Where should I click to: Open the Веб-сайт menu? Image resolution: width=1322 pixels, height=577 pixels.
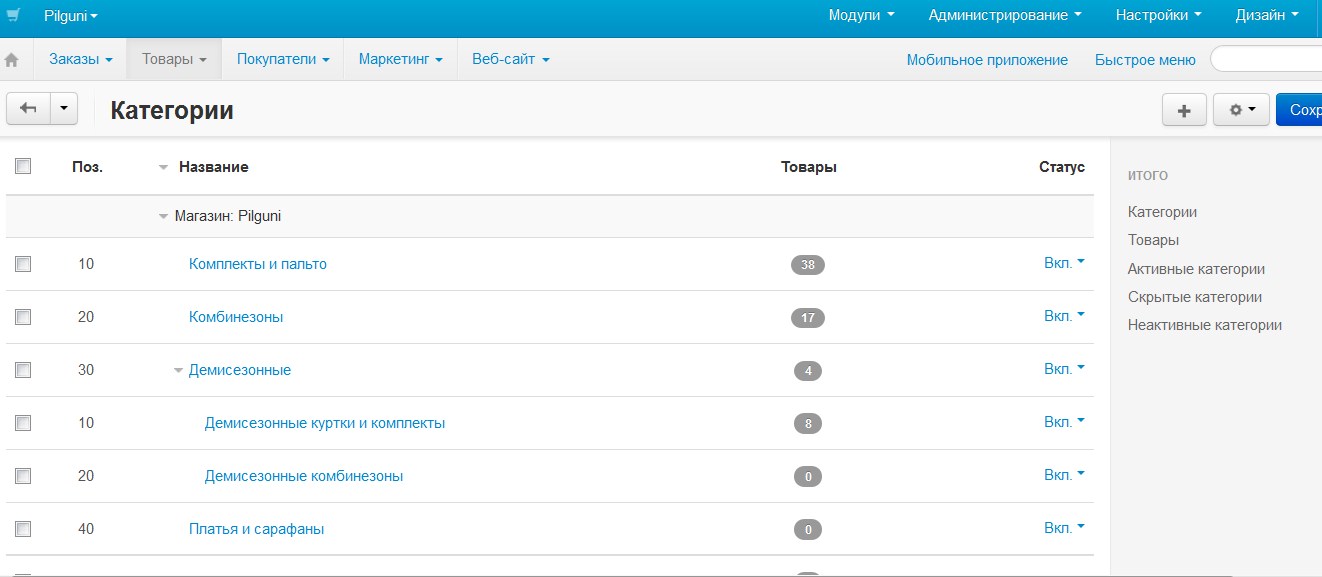tap(511, 59)
